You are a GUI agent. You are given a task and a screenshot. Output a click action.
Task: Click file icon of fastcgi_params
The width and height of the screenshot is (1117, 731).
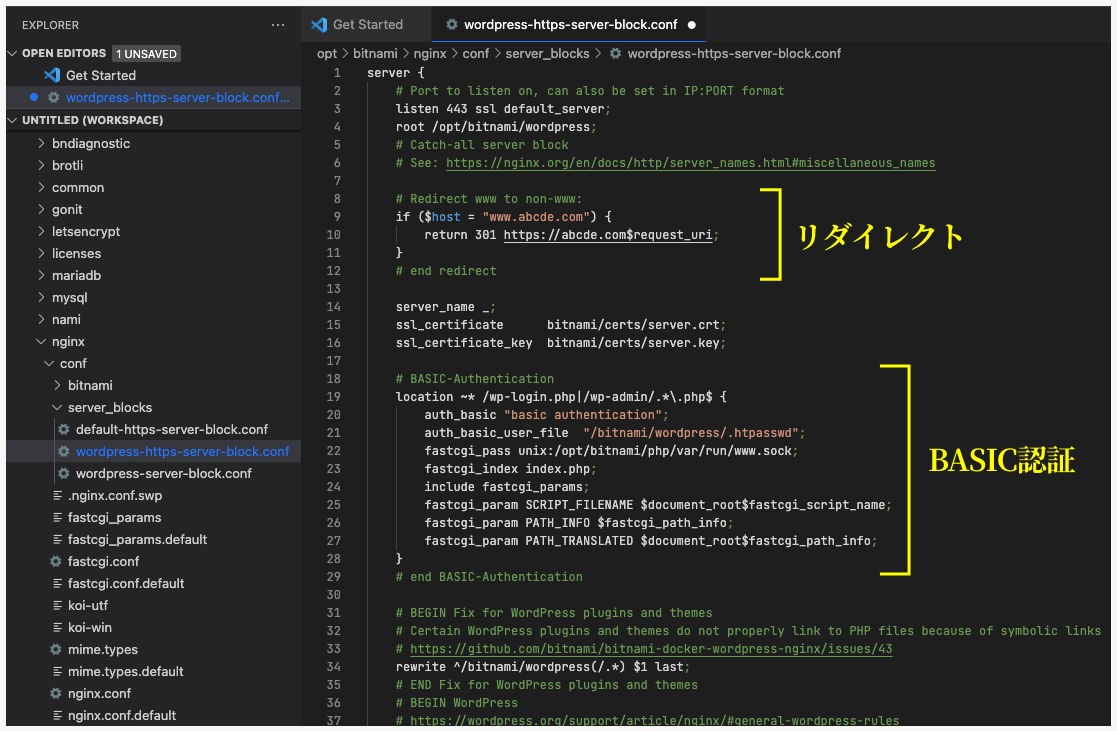pos(58,517)
